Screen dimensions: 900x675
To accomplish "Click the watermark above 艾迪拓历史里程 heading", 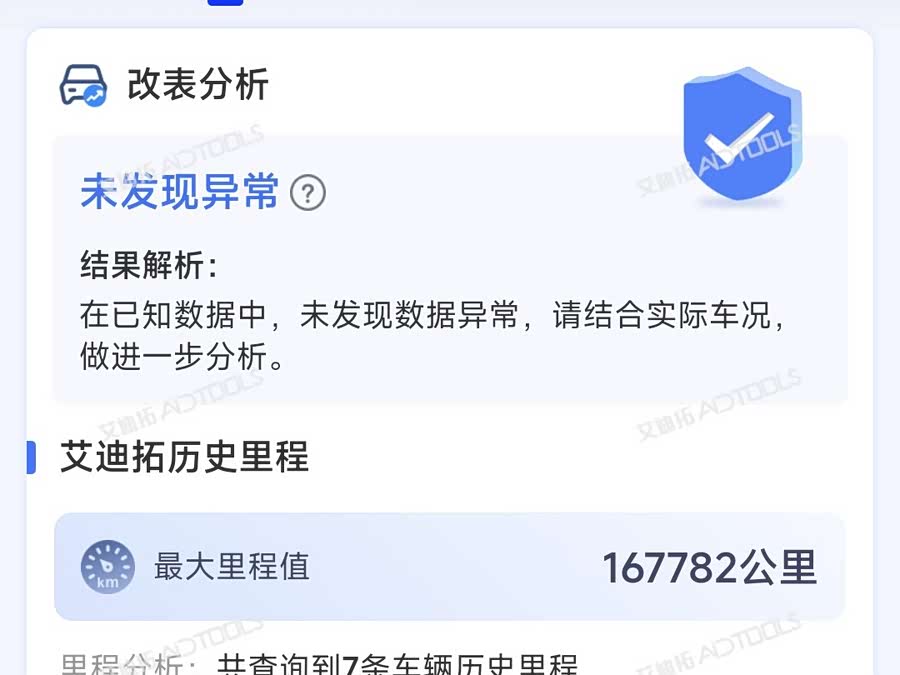I will (180, 406).
